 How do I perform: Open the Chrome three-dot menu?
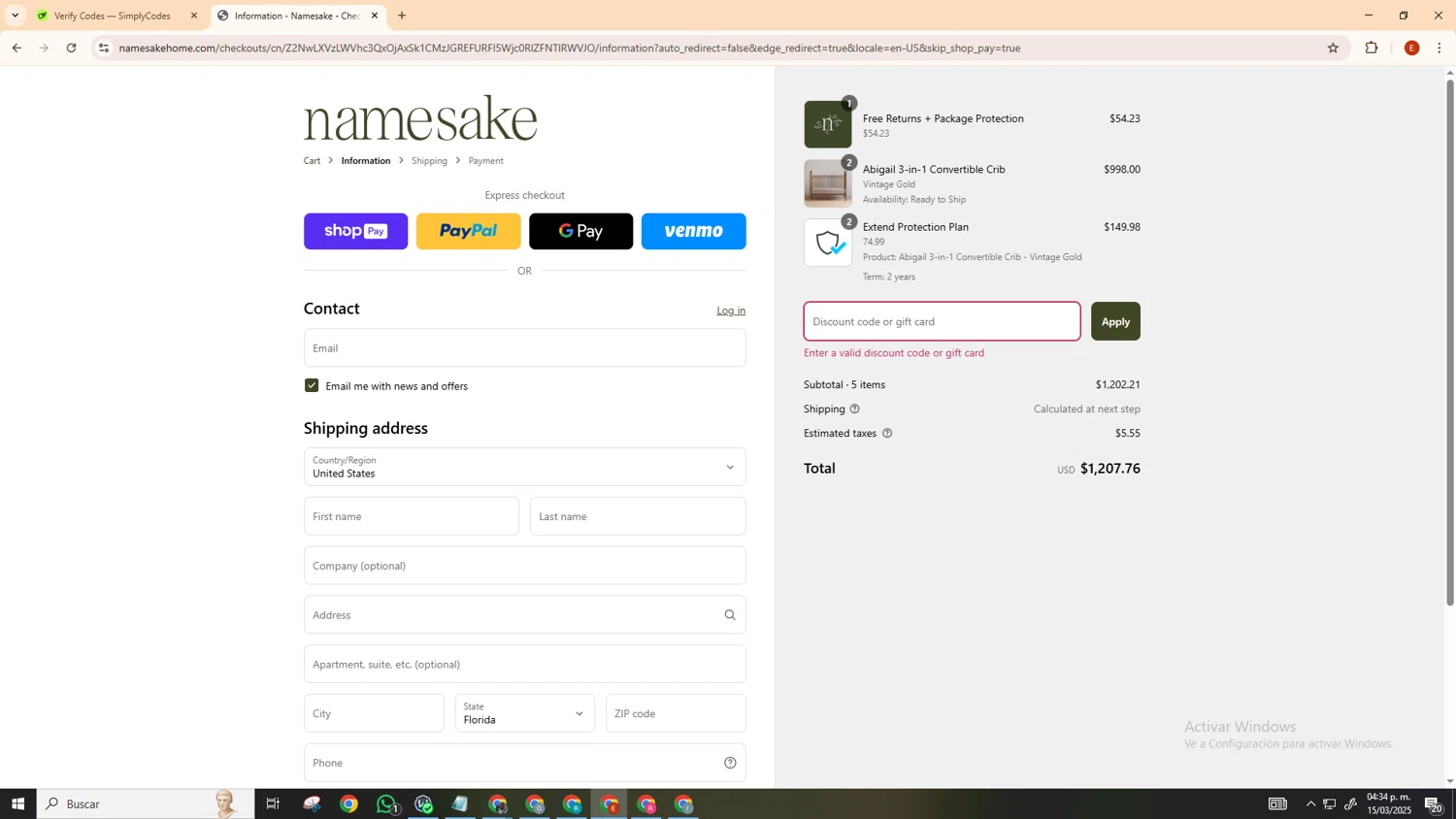tap(1439, 48)
